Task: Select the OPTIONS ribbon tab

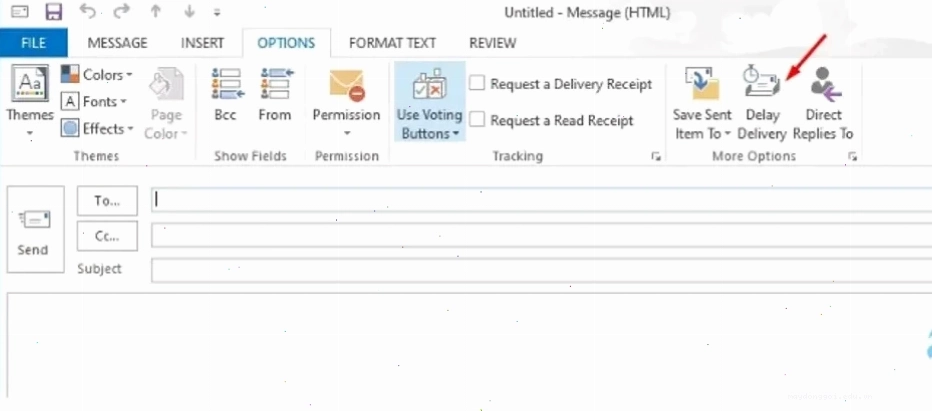Action: pos(286,43)
